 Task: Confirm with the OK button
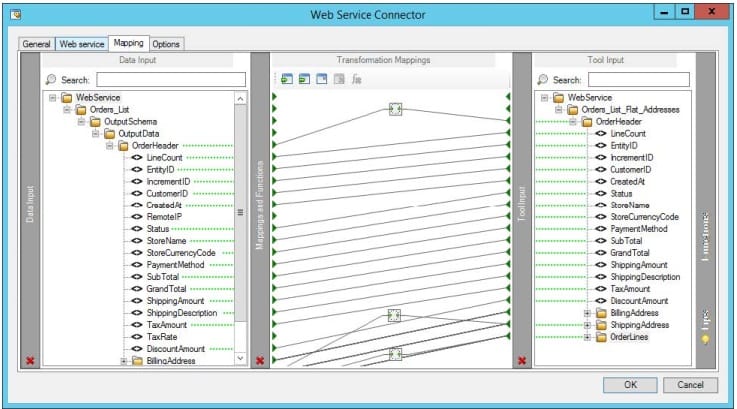(630, 385)
